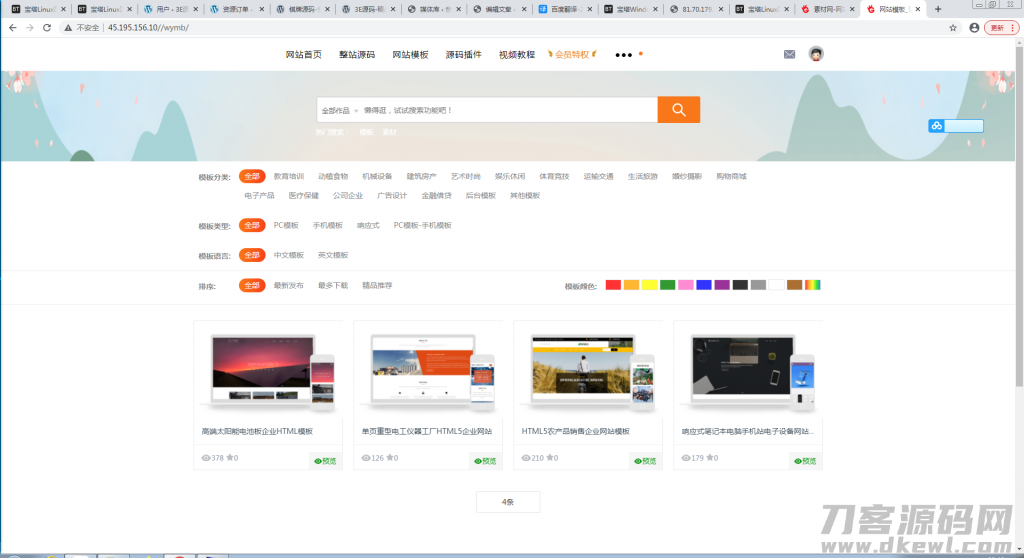Open the 会员特权 navigation item
This screenshot has width=1024, height=558.
(572, 55)
